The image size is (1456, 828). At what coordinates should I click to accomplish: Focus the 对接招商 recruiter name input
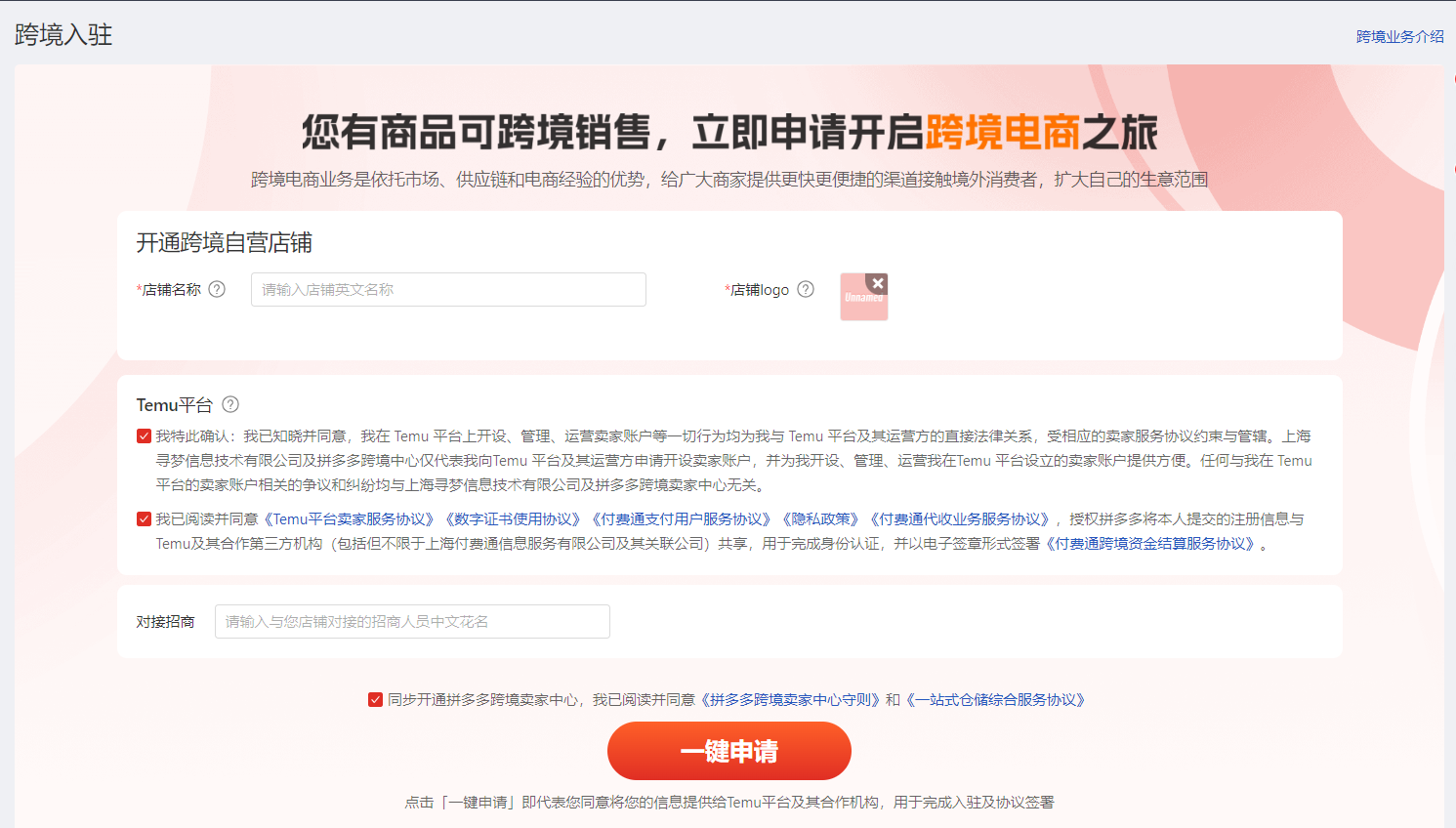[412, 622]
